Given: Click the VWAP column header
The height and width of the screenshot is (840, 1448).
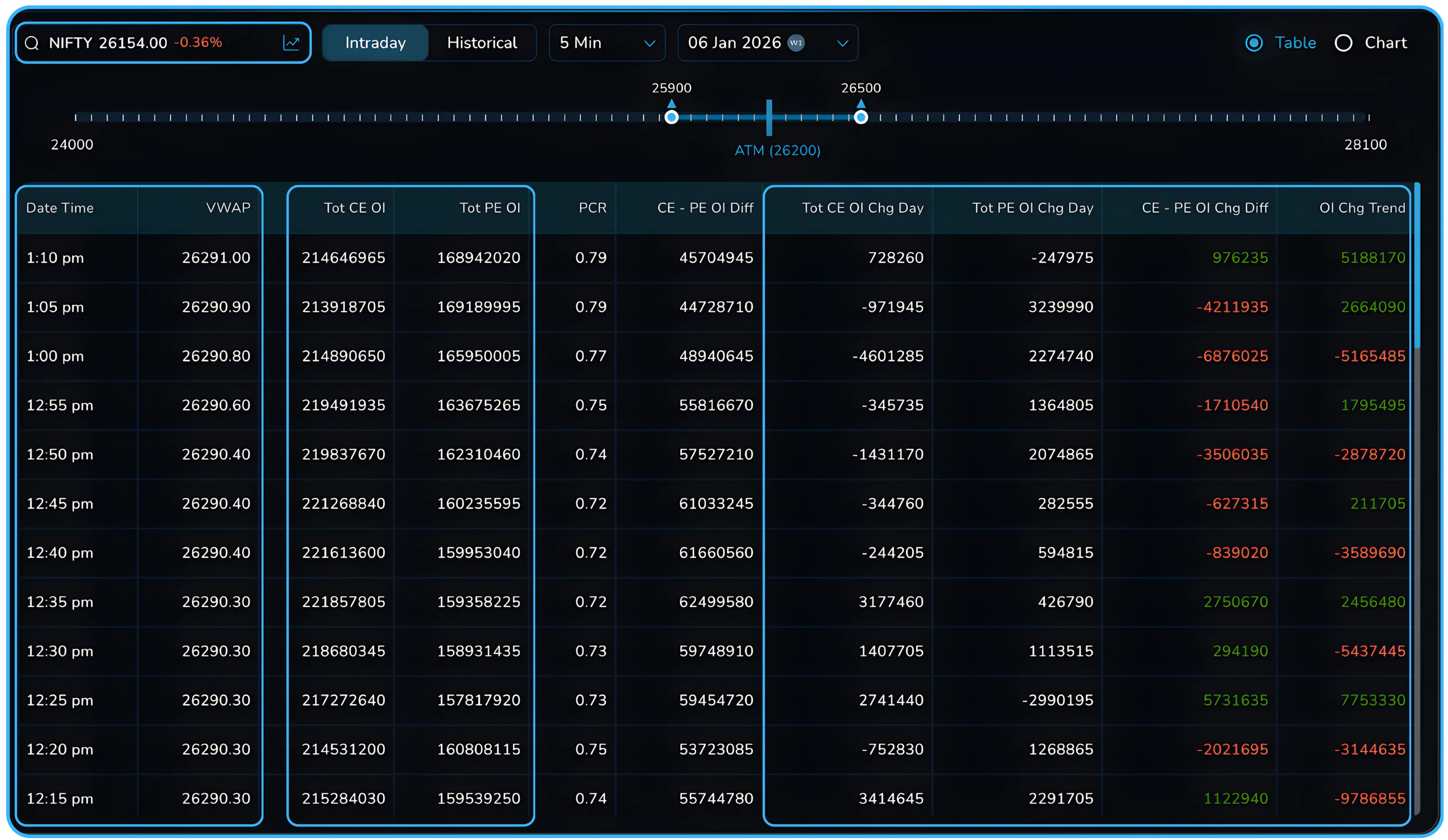Looking at the screenshot, I should 228,208.
